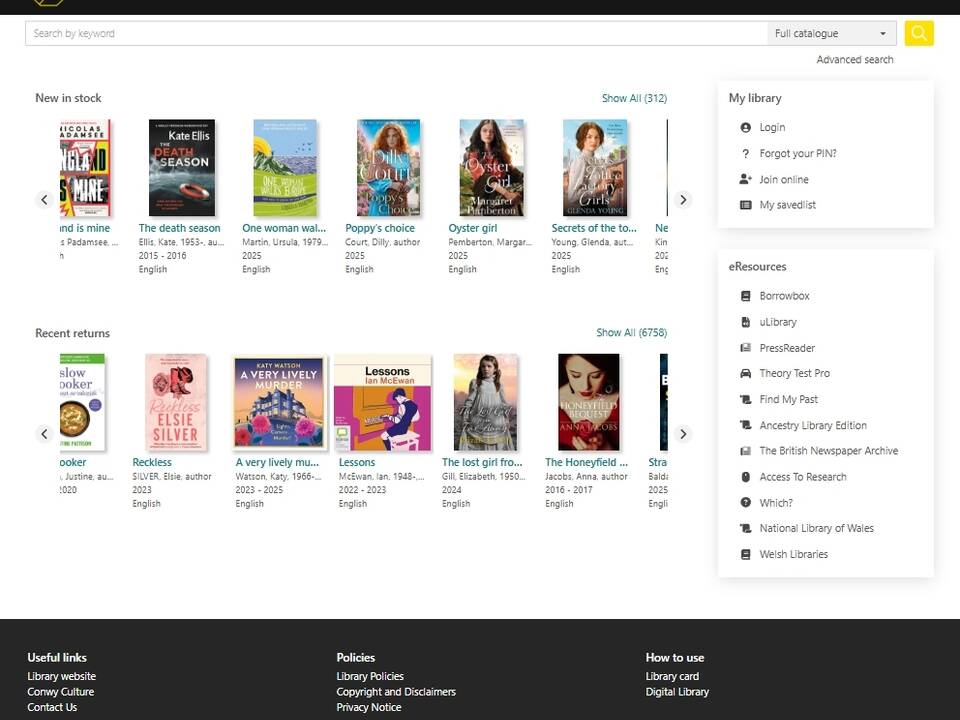
Task: Open A very lively murder cover
Action: tap(279, 402)
